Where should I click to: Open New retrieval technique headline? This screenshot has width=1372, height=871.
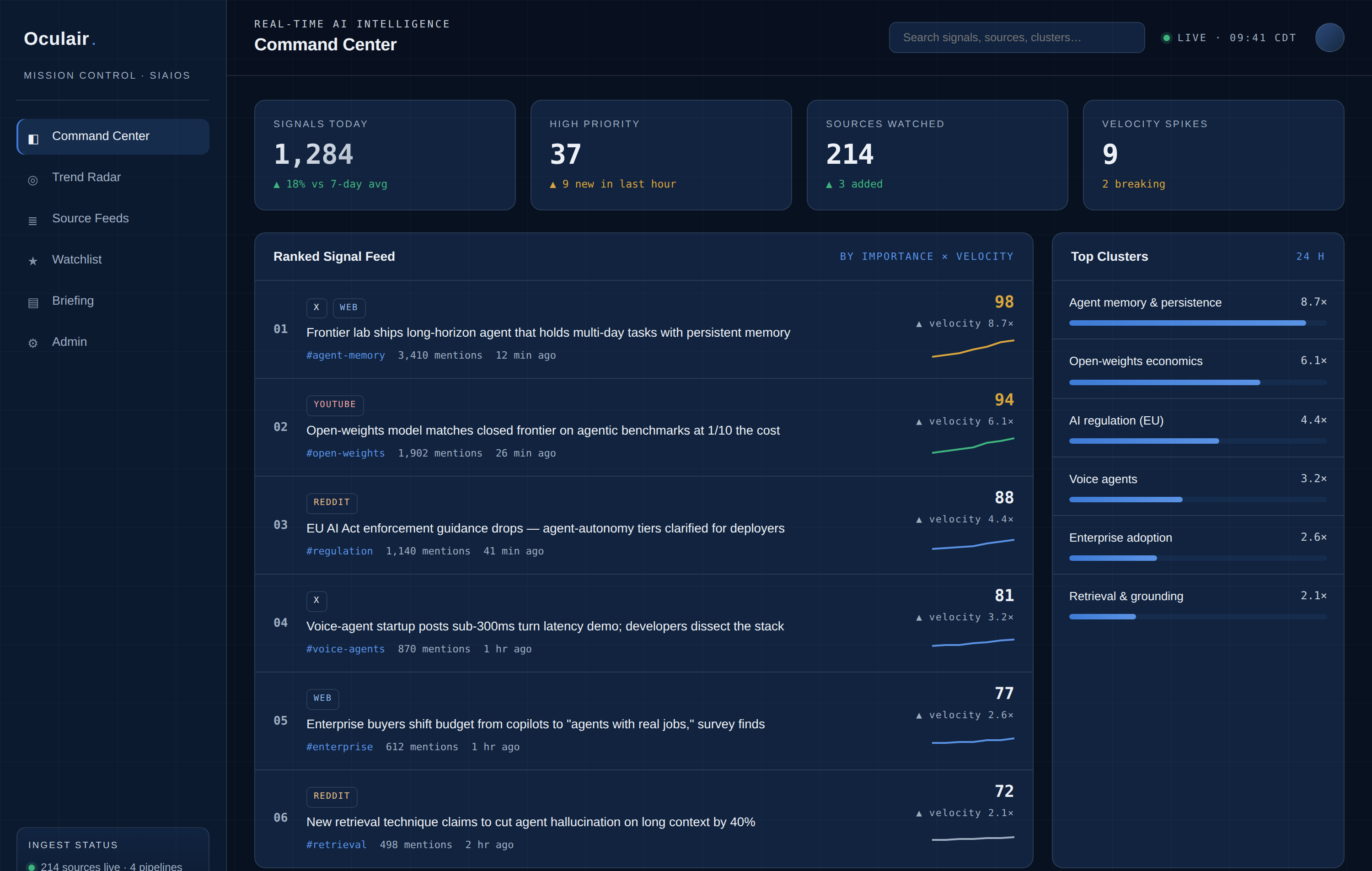click(531, 822)
